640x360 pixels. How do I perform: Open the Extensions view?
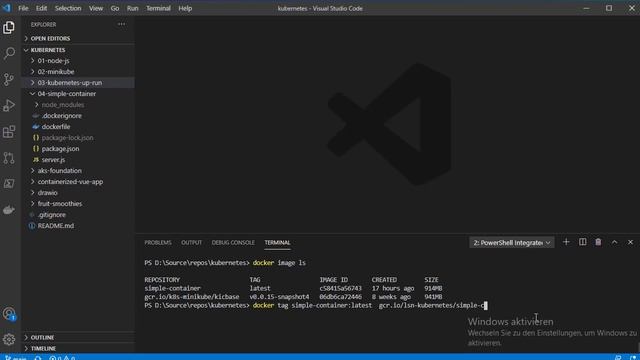[9, 131]
